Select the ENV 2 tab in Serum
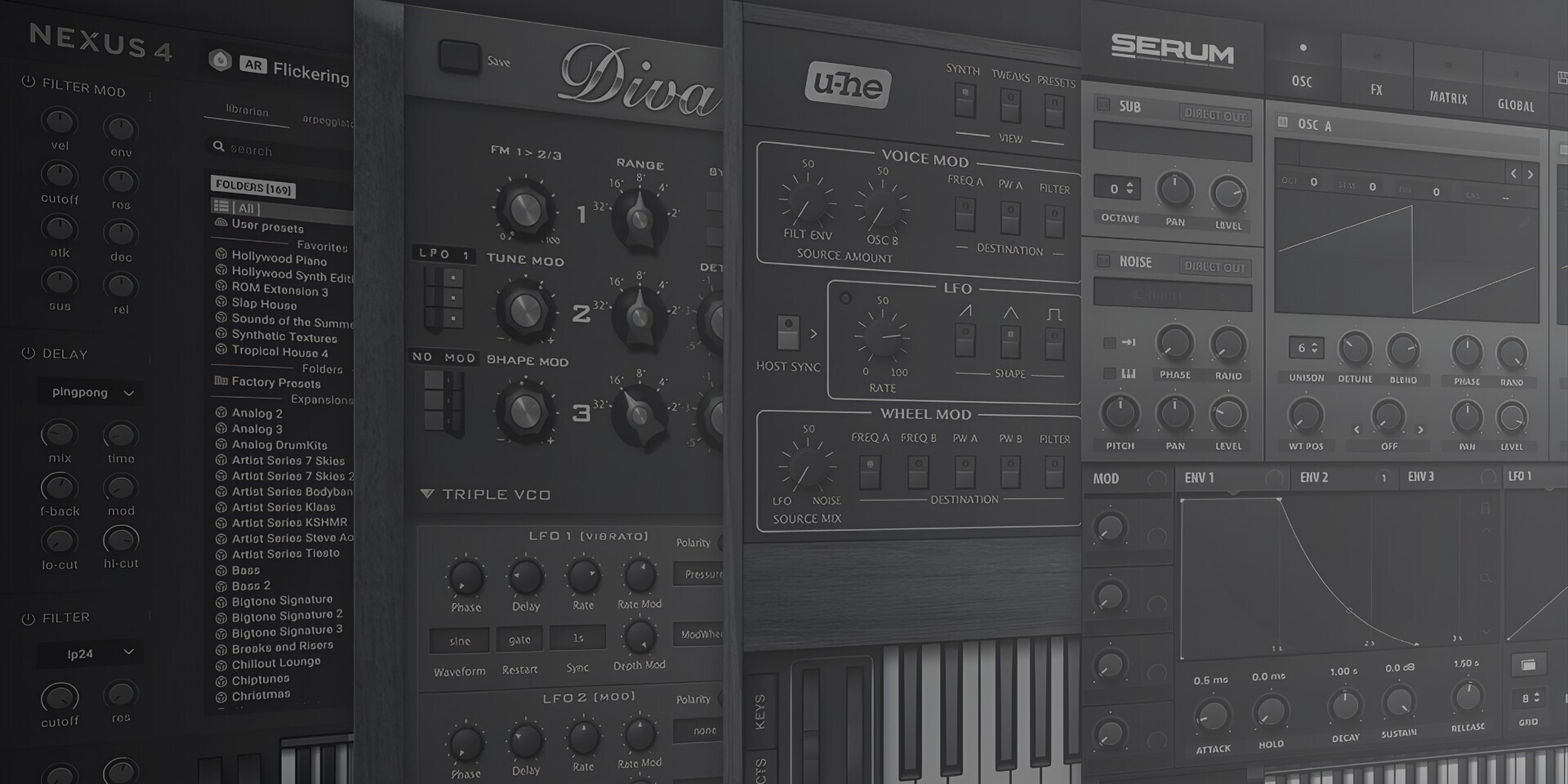This screenshot has width=1568, height=784. click(x=1344, y=477)
